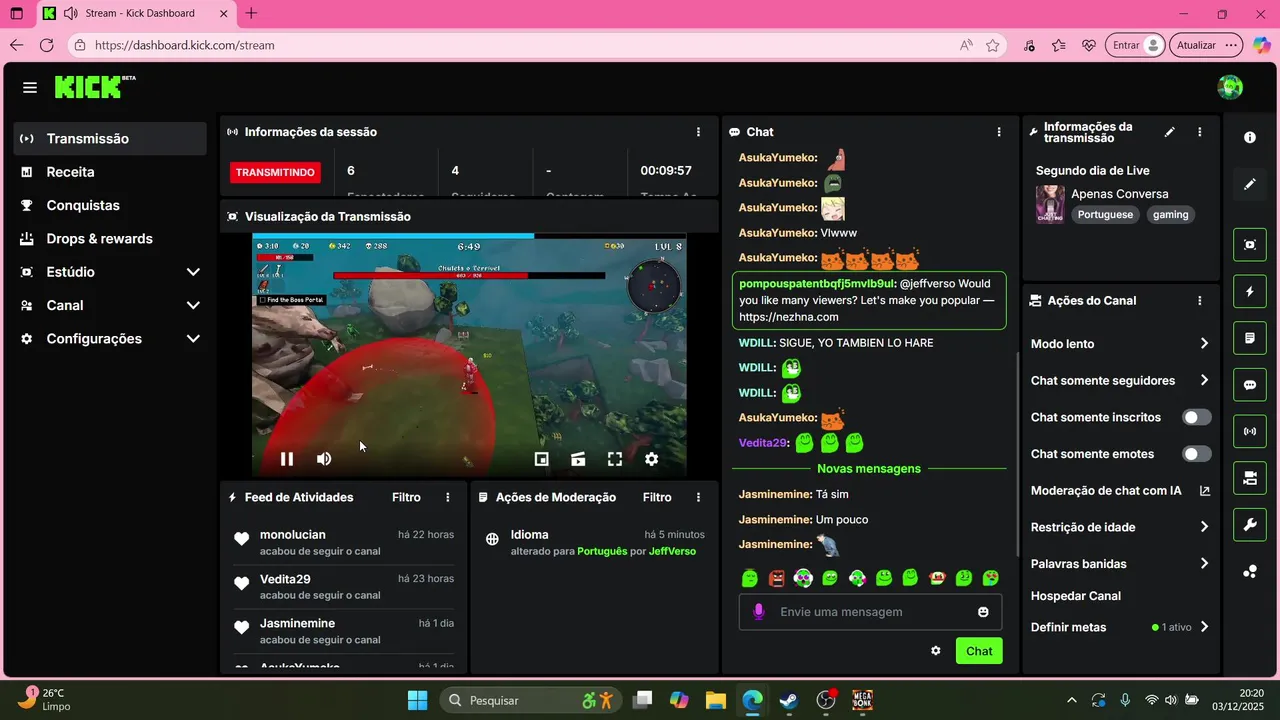1280x720 pixels.
Task: Open Ações do Canal three-dot menu
Action: pyautogui.click(x=1200, y=300)
